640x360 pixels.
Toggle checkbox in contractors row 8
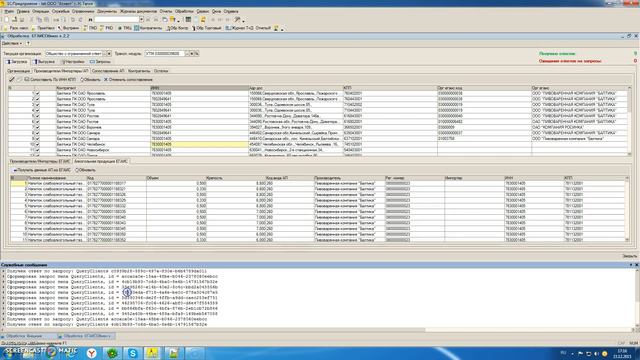click(x=37, y=133)
